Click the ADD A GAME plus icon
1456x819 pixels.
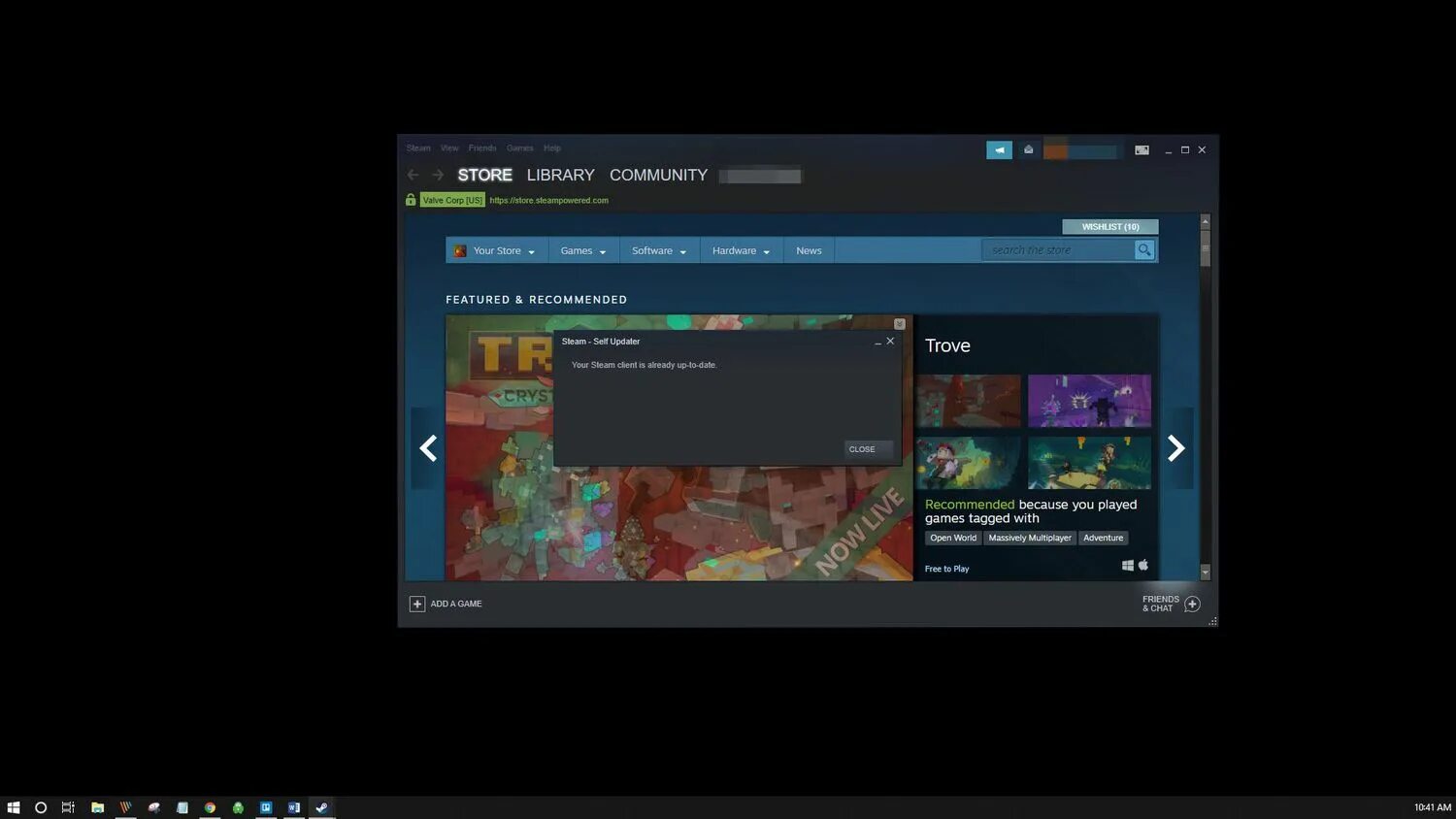pos(417,604)
